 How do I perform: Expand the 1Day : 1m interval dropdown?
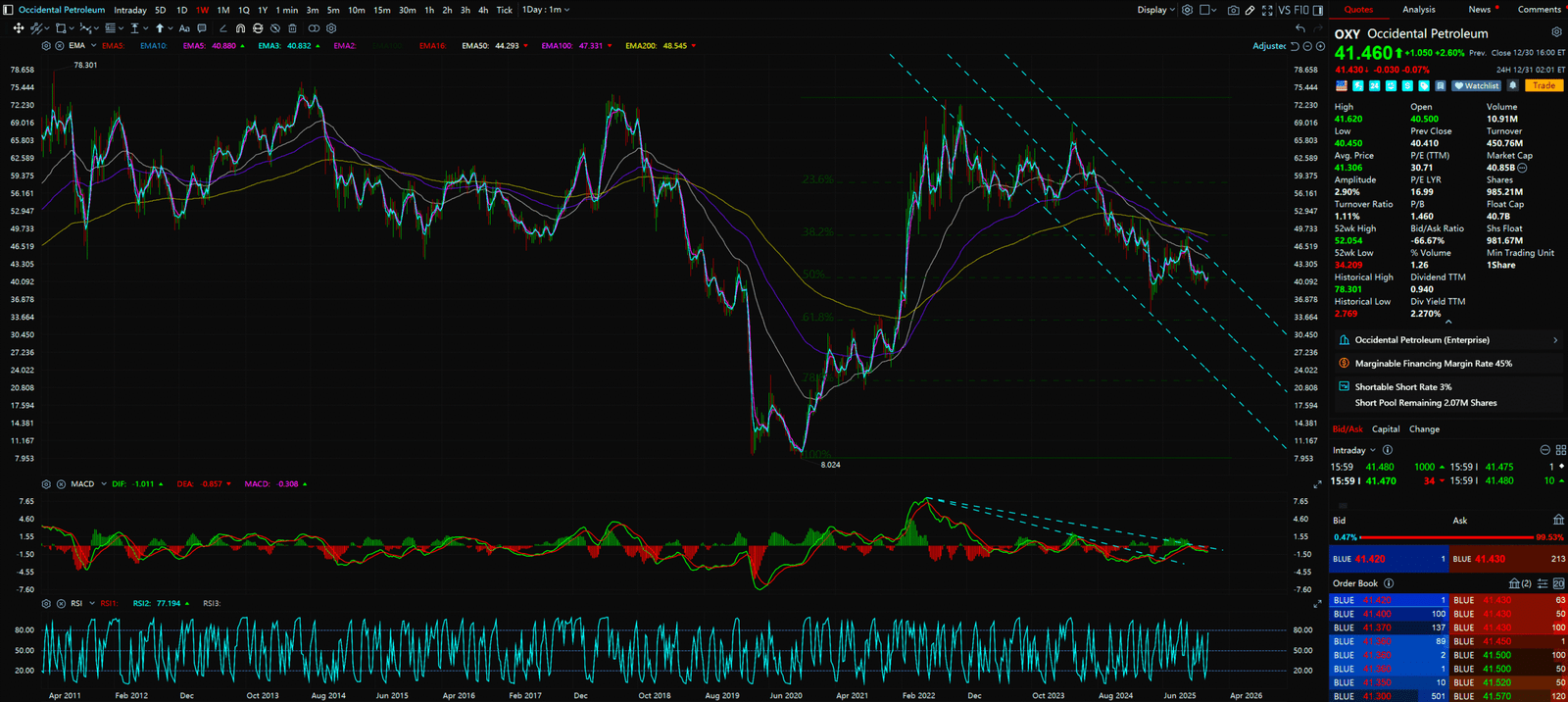545,10
